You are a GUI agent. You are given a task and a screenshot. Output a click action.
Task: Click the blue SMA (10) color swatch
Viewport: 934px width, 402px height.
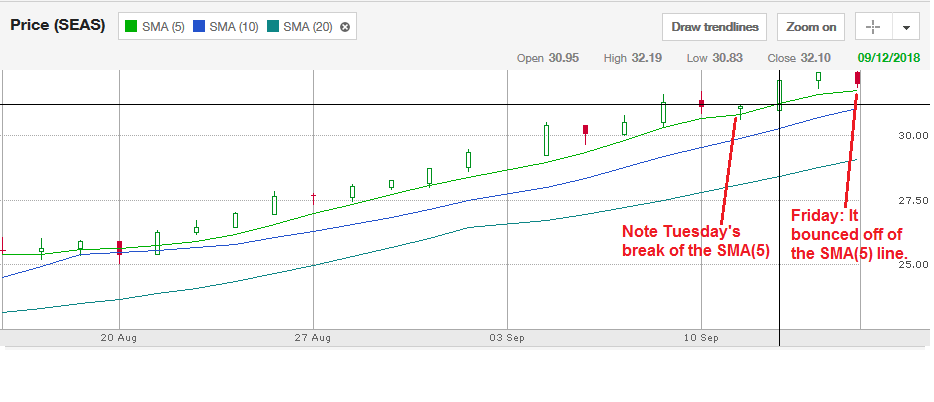tap(199, 27)
